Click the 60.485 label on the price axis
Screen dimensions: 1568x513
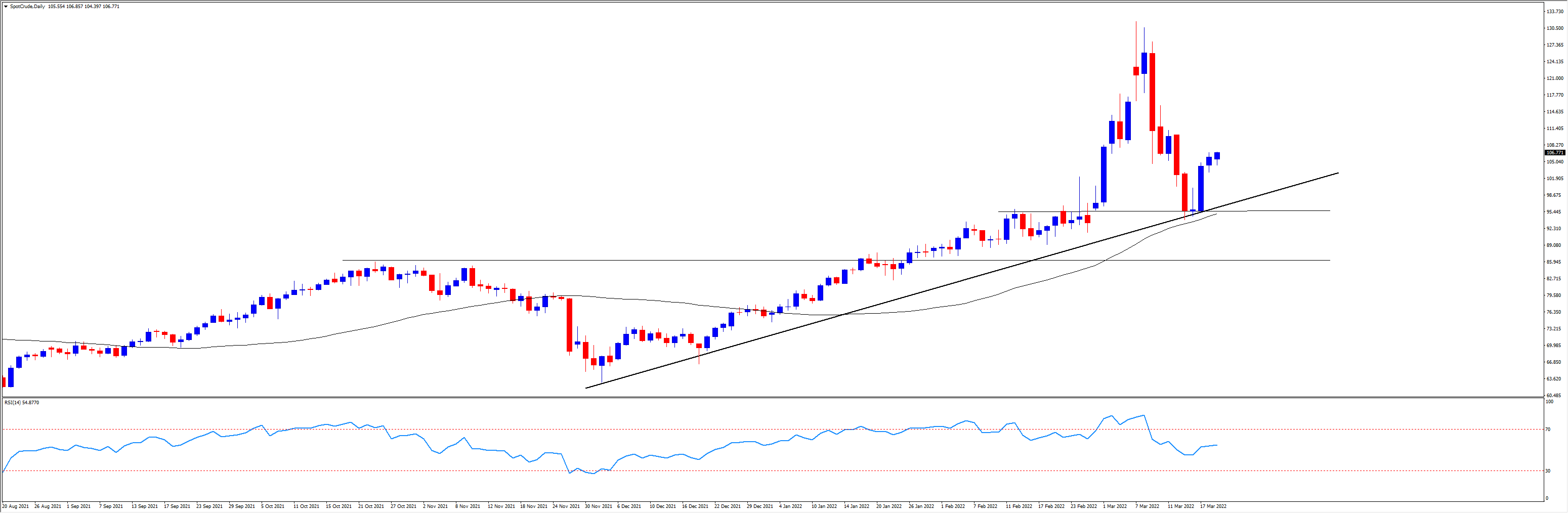pos(1555,396)
